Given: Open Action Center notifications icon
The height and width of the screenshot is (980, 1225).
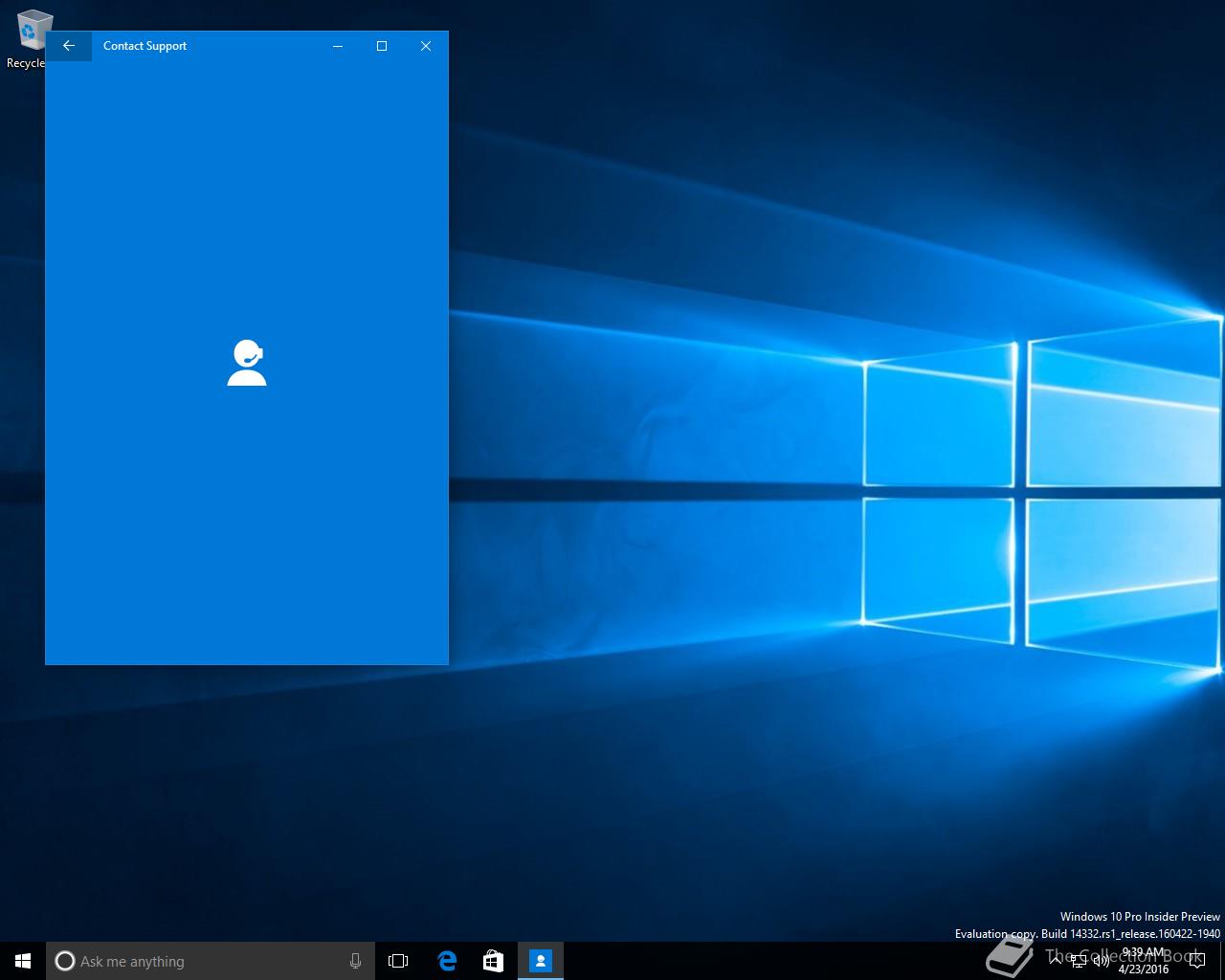Looking at the screenshot, I should [x=1196, y=961].
